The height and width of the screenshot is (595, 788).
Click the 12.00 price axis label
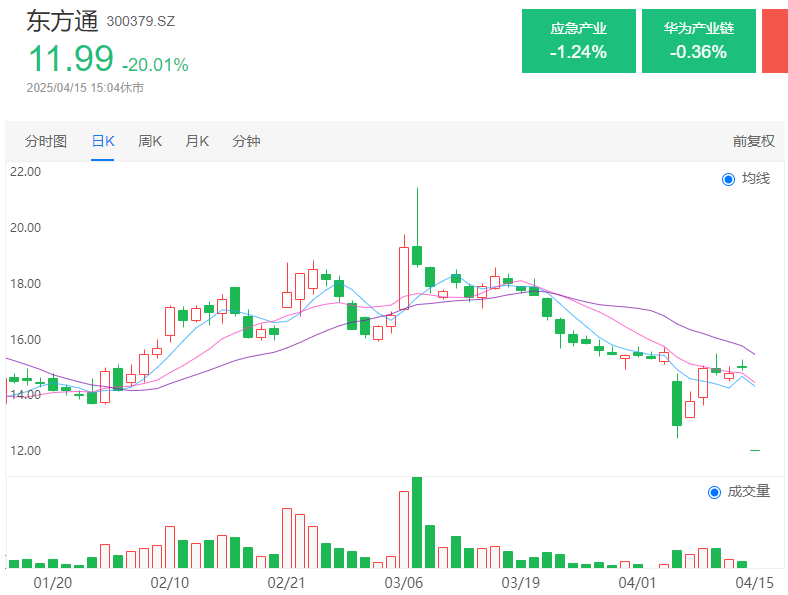pyautogui.click(x=26, y=450)
